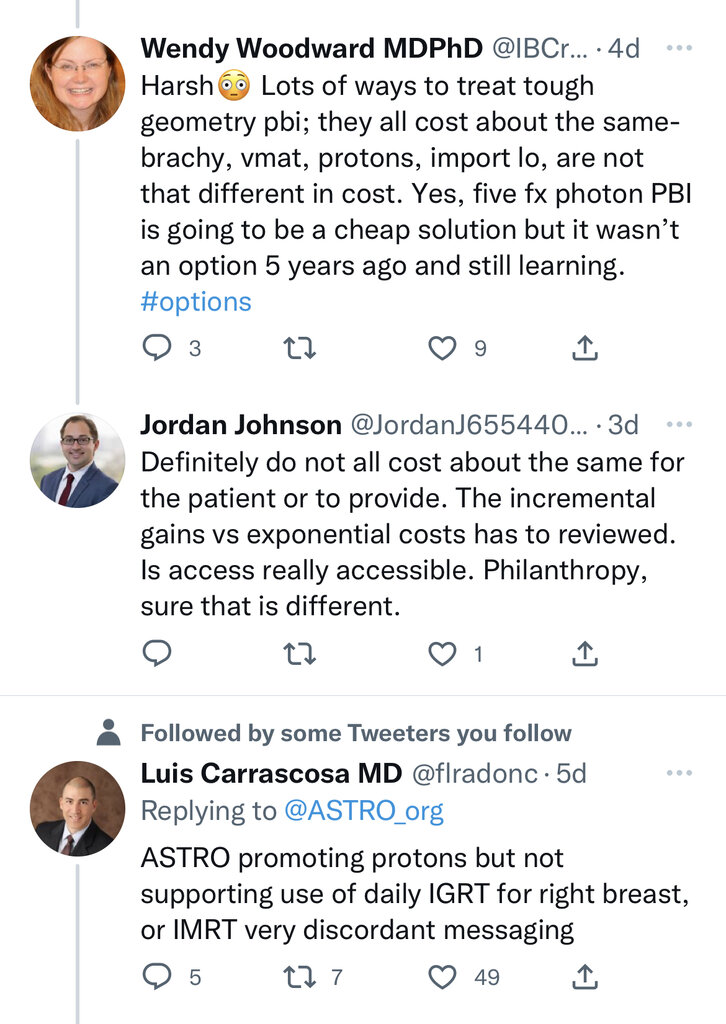
Task: Retweet Luis Carrascosa's tweet
Action: [x=298, y=976]
